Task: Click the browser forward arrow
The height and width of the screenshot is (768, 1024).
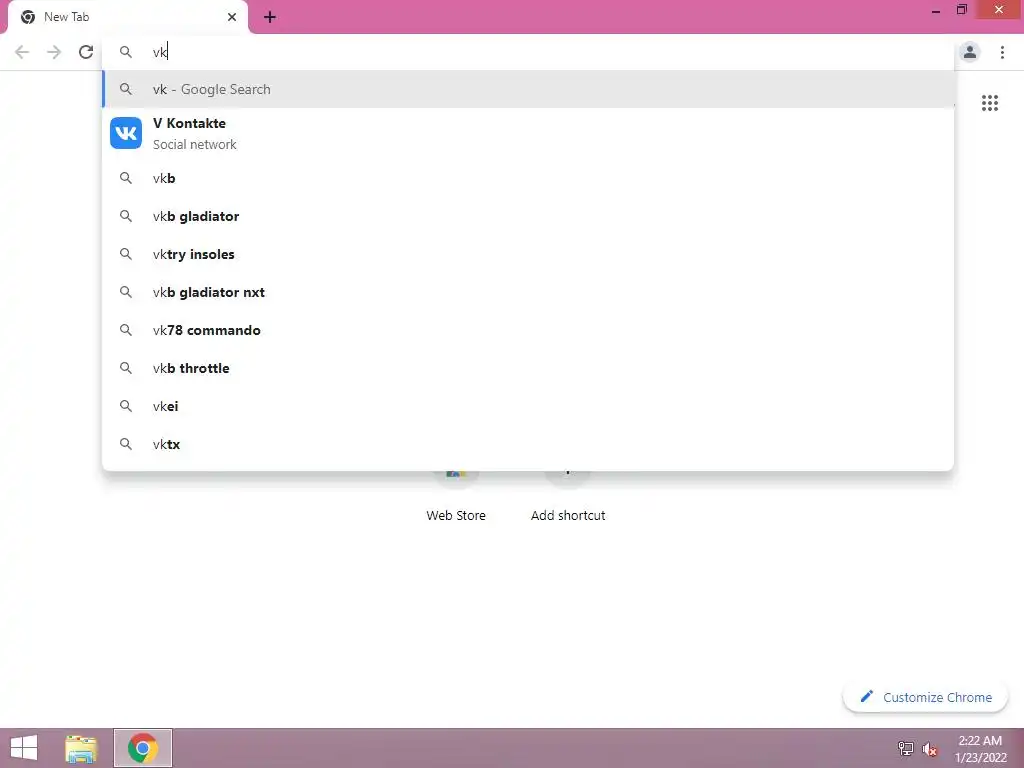Action: tap(54, 52)
